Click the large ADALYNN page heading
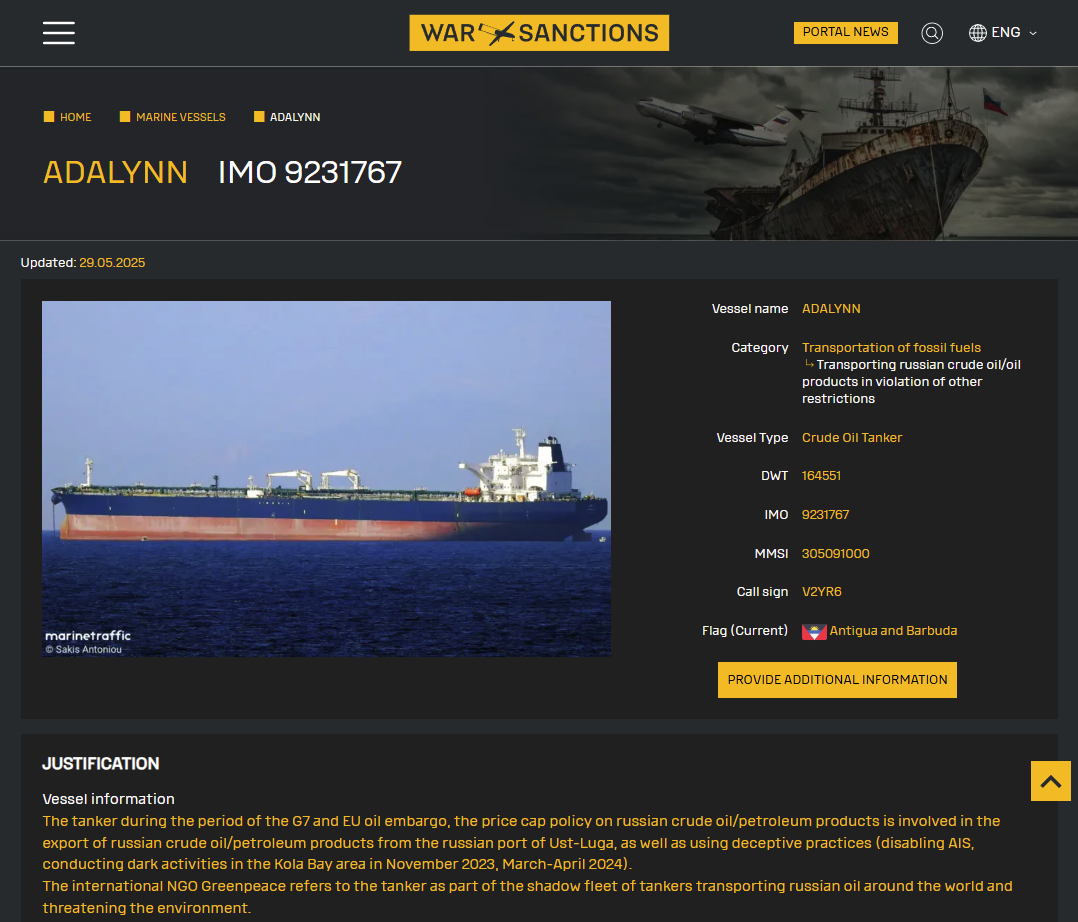The height and width of the screenshot is (922, 1078). tap(116, 172)
